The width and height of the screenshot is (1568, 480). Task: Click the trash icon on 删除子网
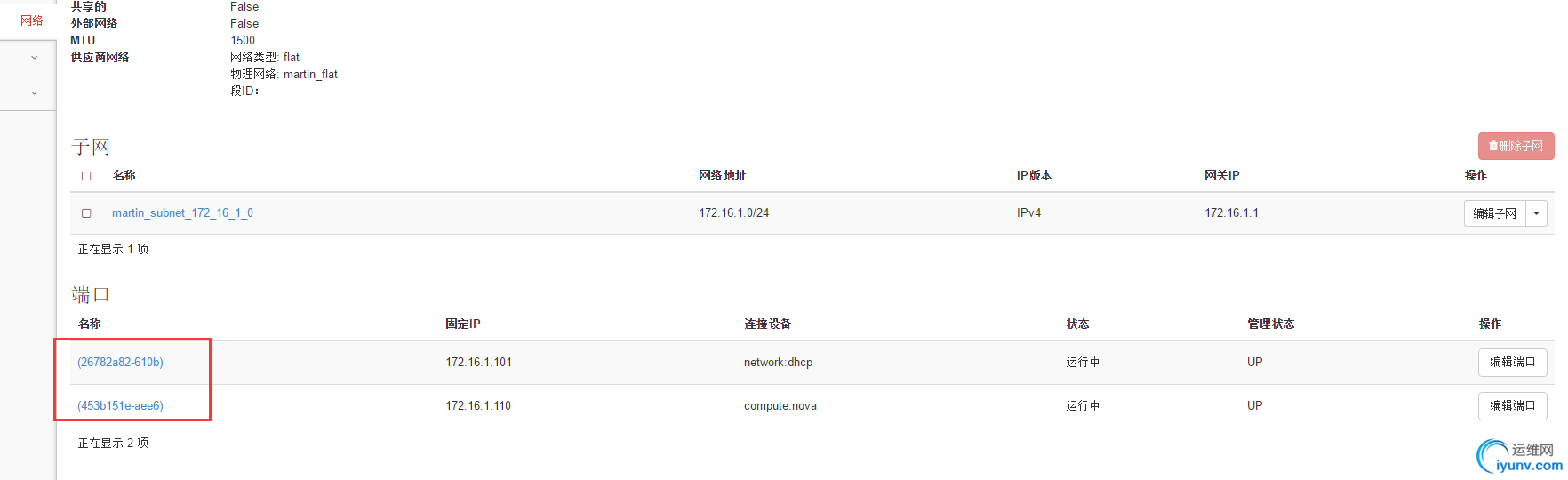pyautogui.click(x=1493, y=147)
